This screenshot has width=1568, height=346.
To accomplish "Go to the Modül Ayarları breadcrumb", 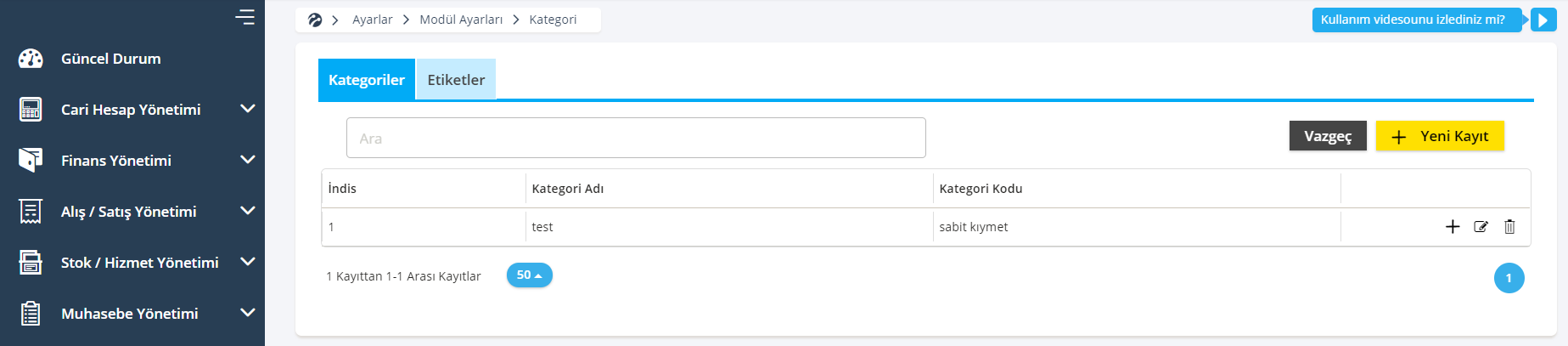I will point(461,20).
